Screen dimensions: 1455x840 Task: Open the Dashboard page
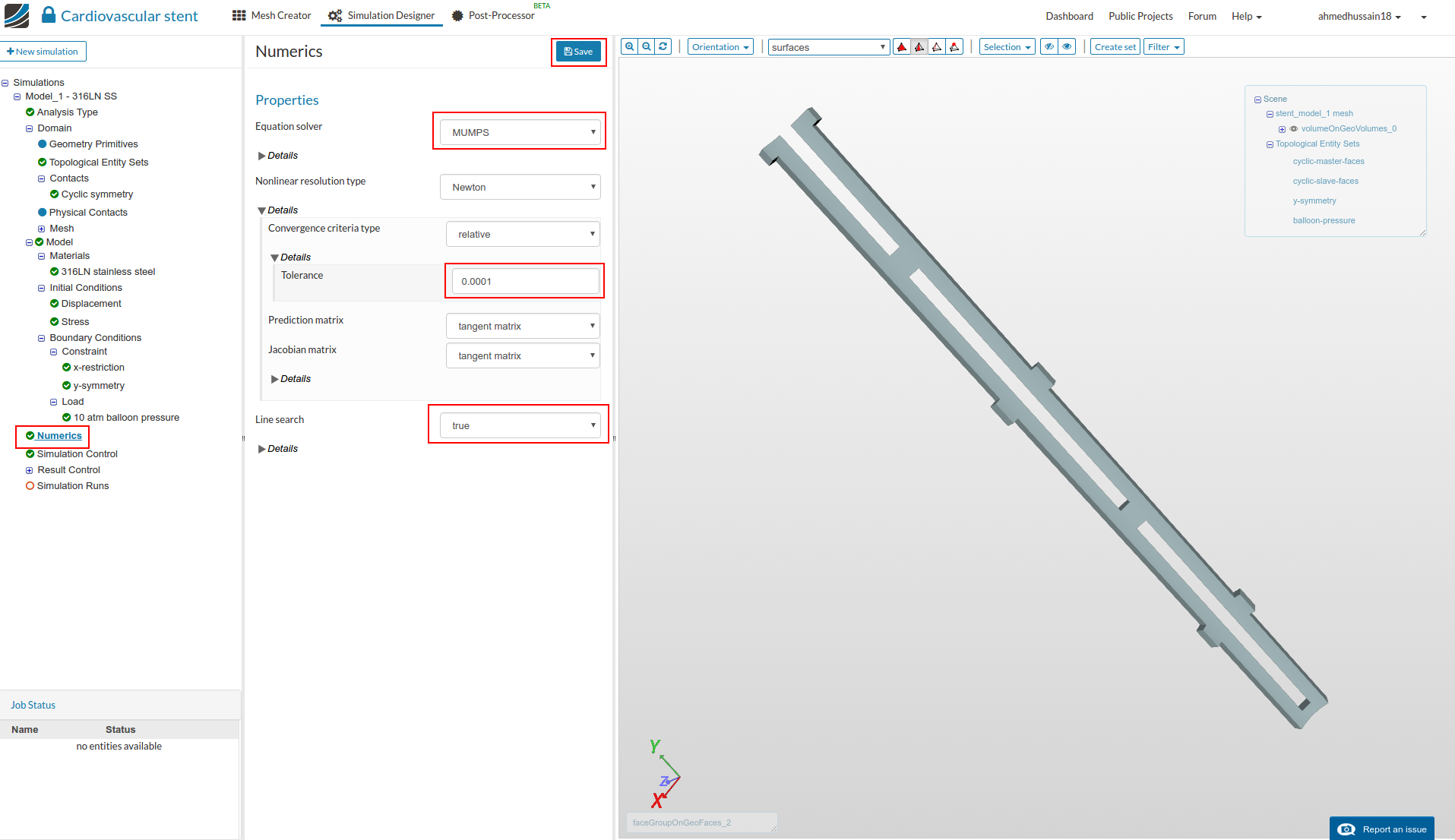(1069, 16)
